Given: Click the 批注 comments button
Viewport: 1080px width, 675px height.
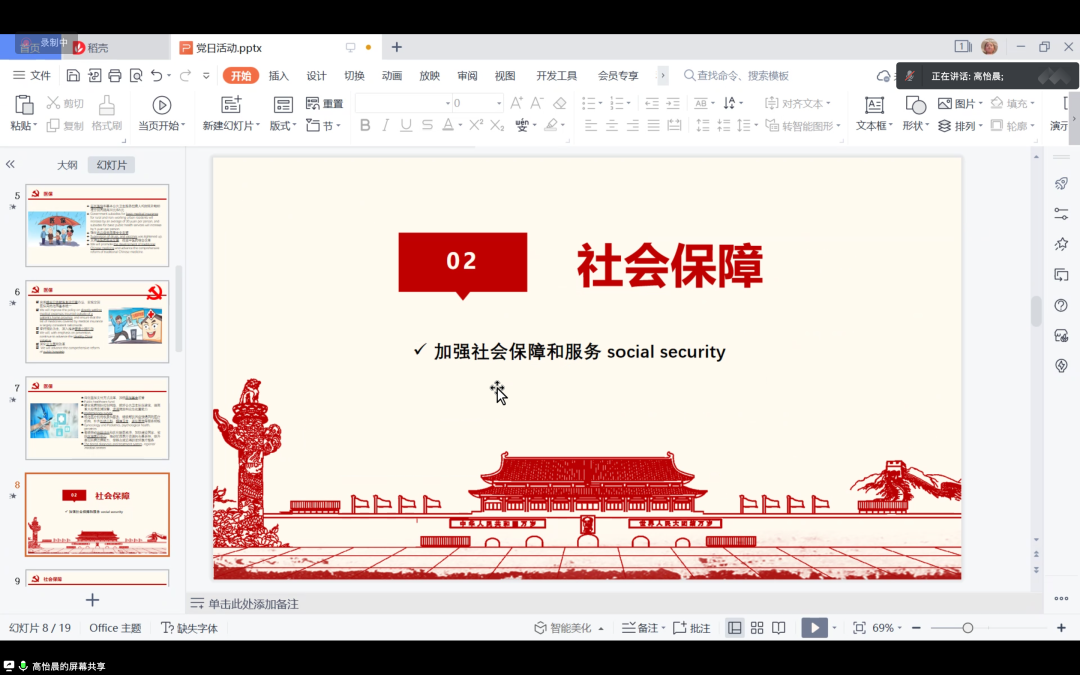Looking at the screenshot, I should coord(692,627).
